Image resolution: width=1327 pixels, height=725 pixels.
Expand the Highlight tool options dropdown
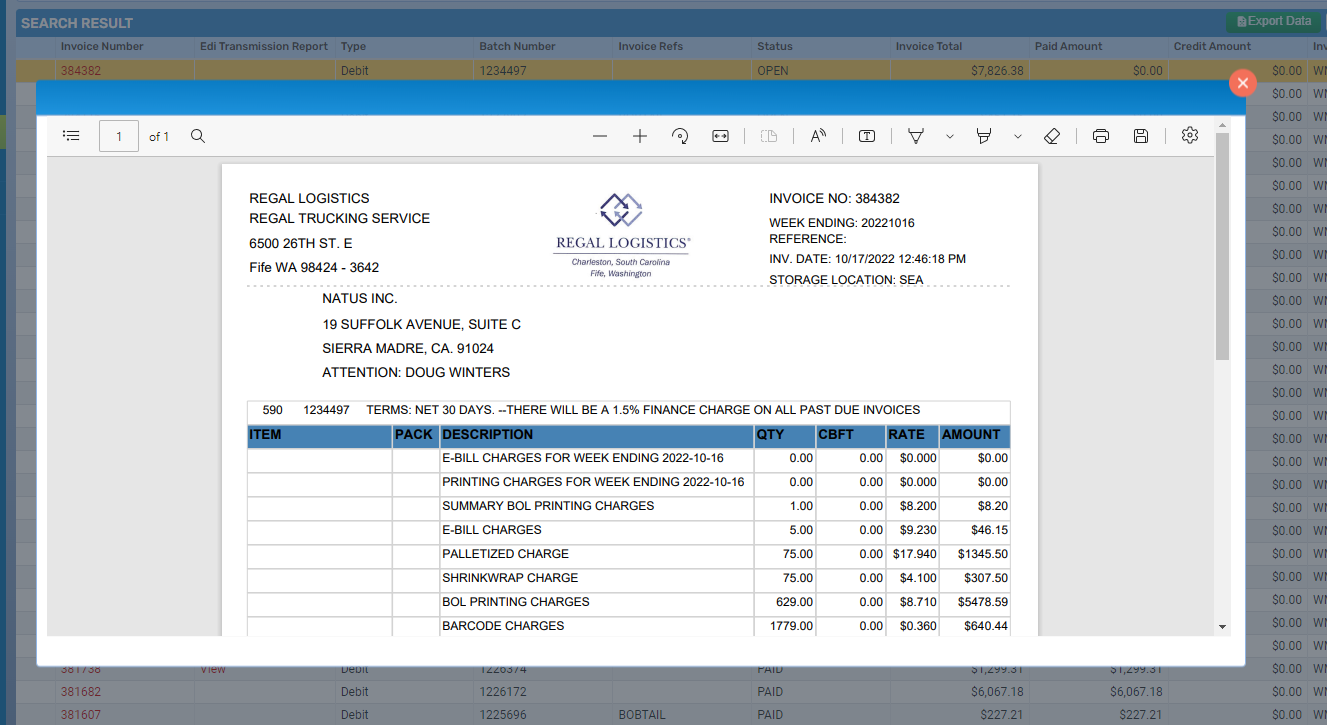click(x=1017, y=136)
